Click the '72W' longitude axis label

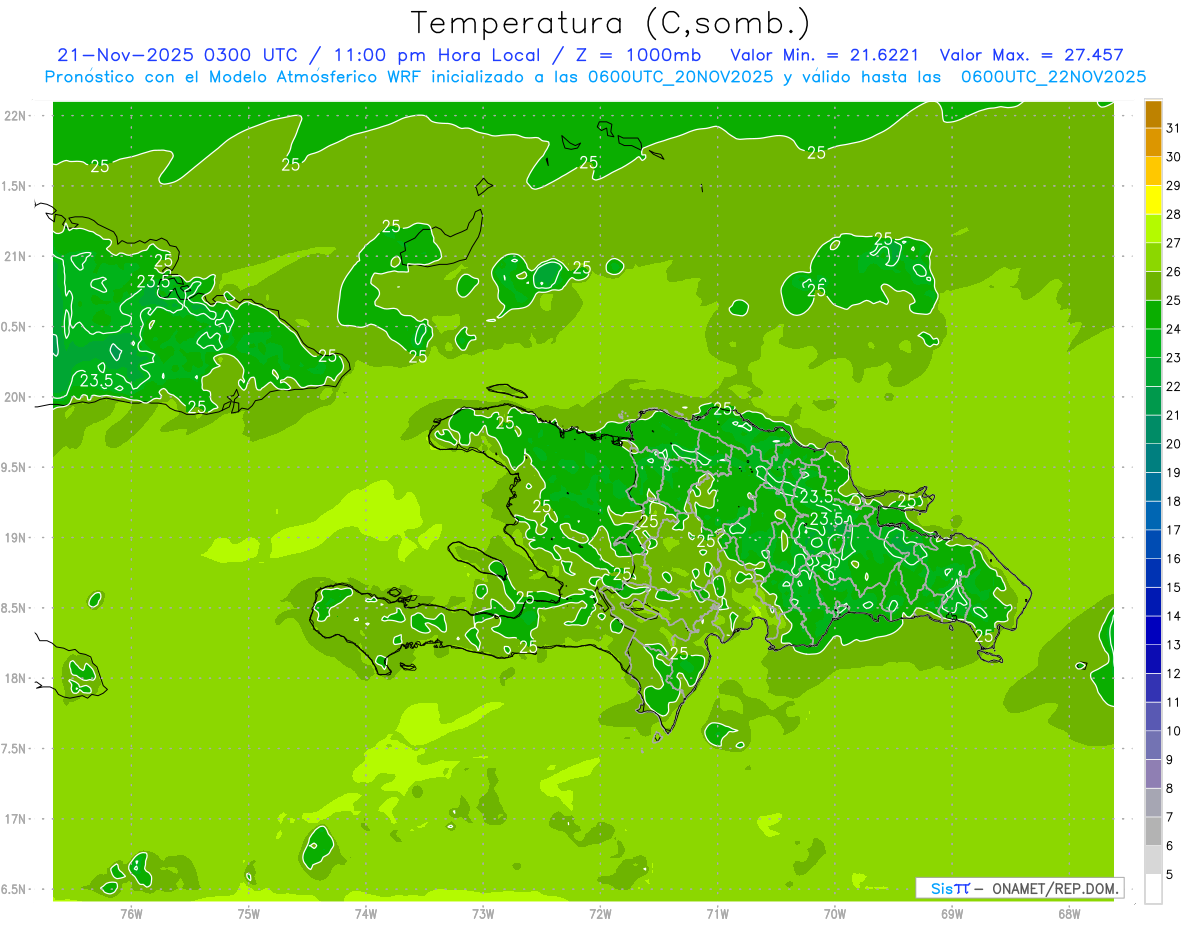coord(600,913)
